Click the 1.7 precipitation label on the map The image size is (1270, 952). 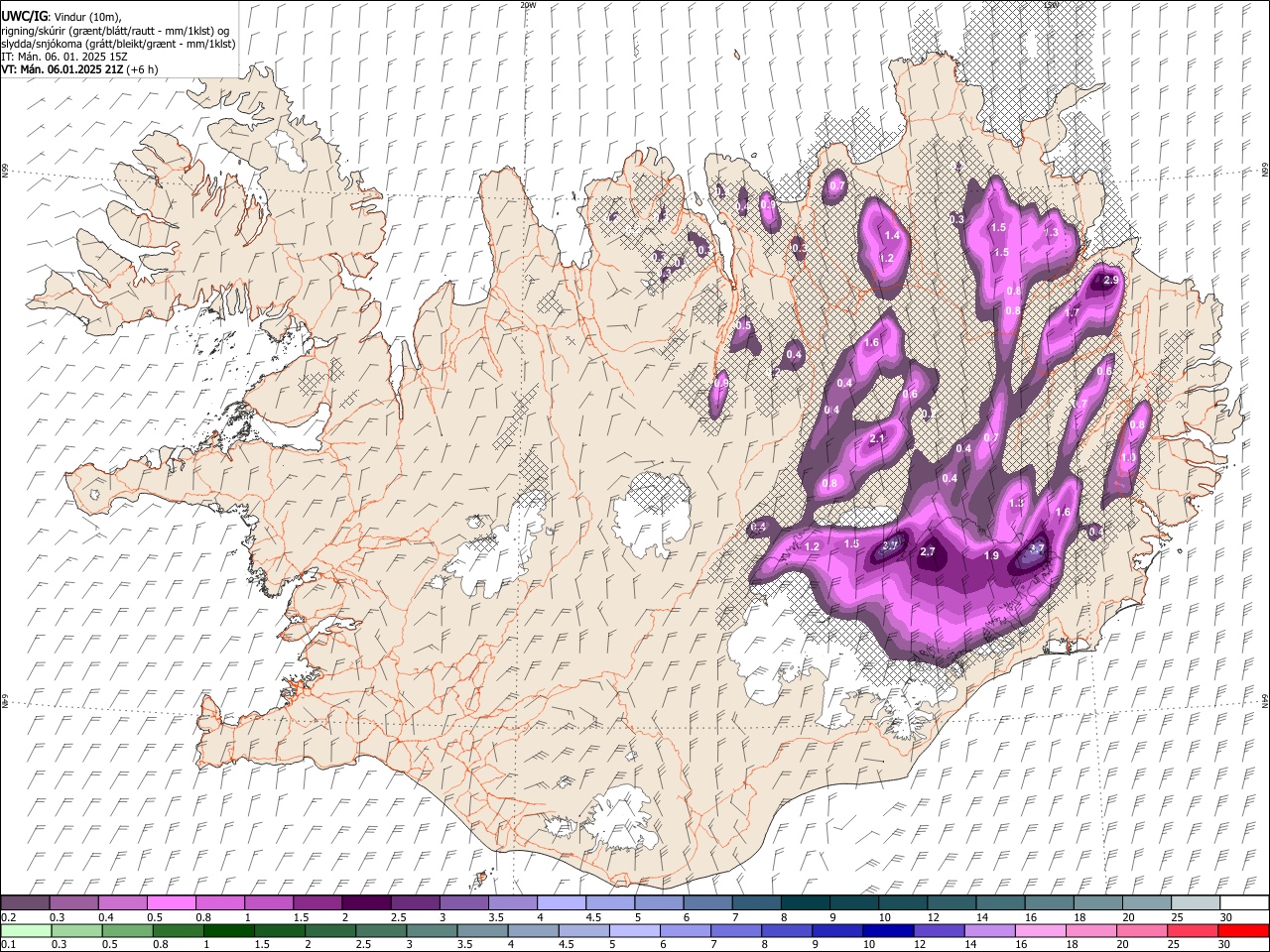coord(1072,312)
